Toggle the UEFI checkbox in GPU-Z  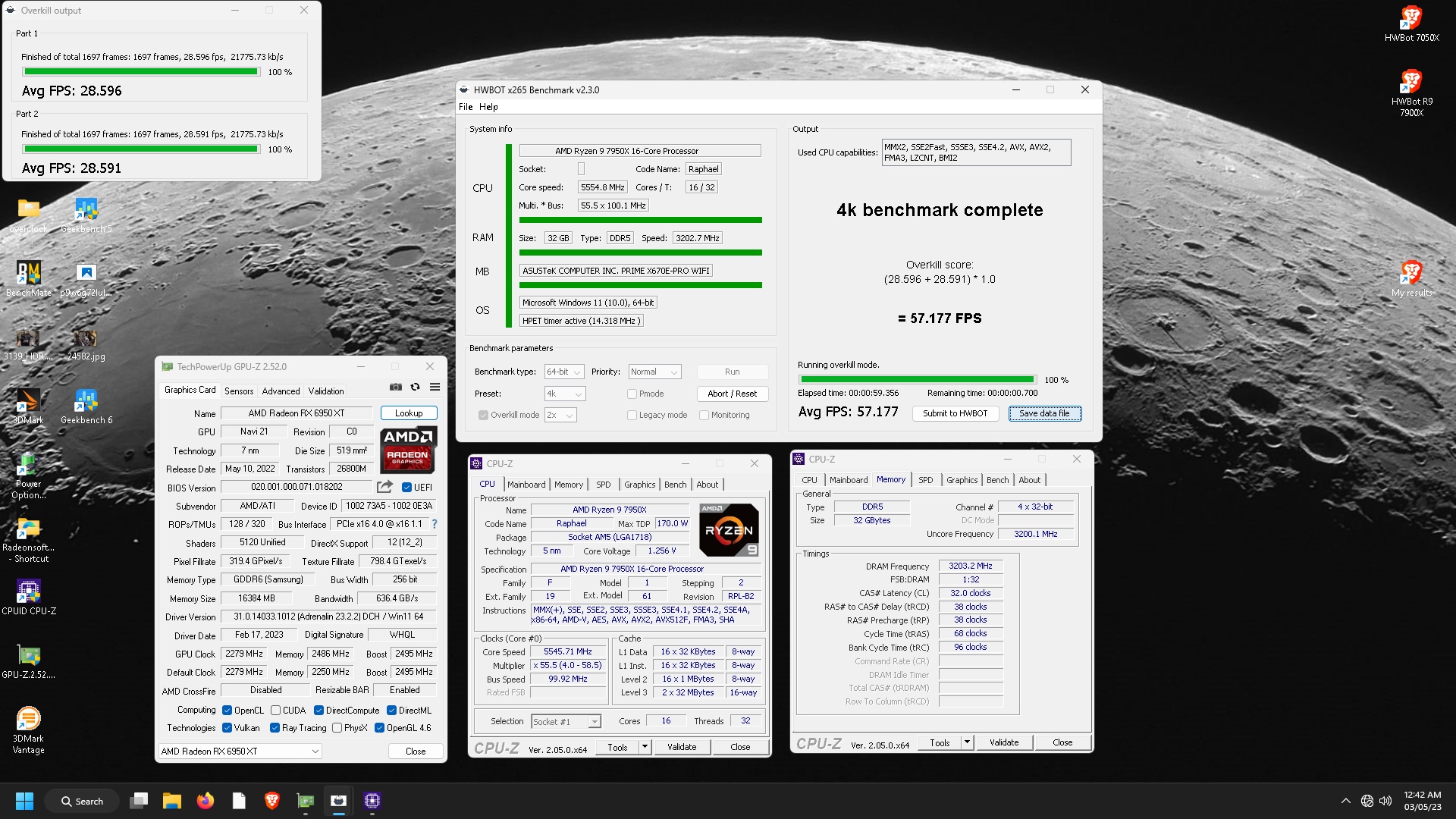[407, 488]
